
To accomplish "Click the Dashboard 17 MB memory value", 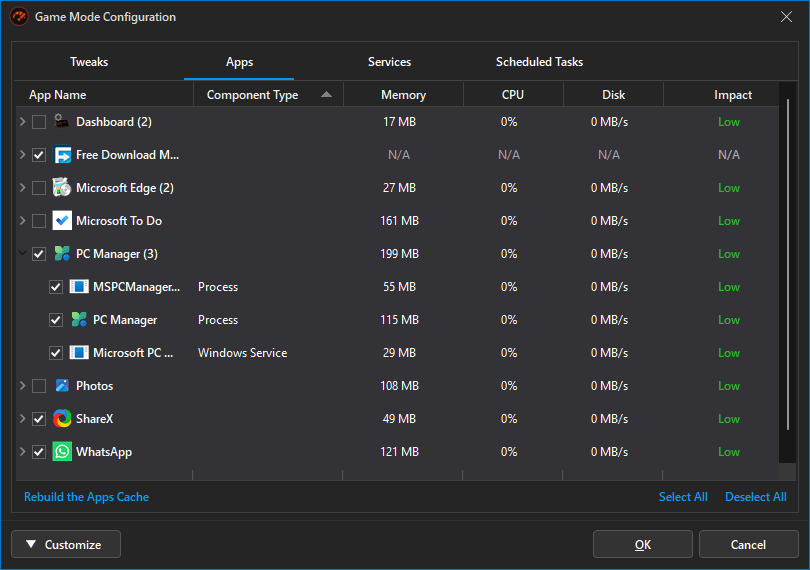I will 399,122.
